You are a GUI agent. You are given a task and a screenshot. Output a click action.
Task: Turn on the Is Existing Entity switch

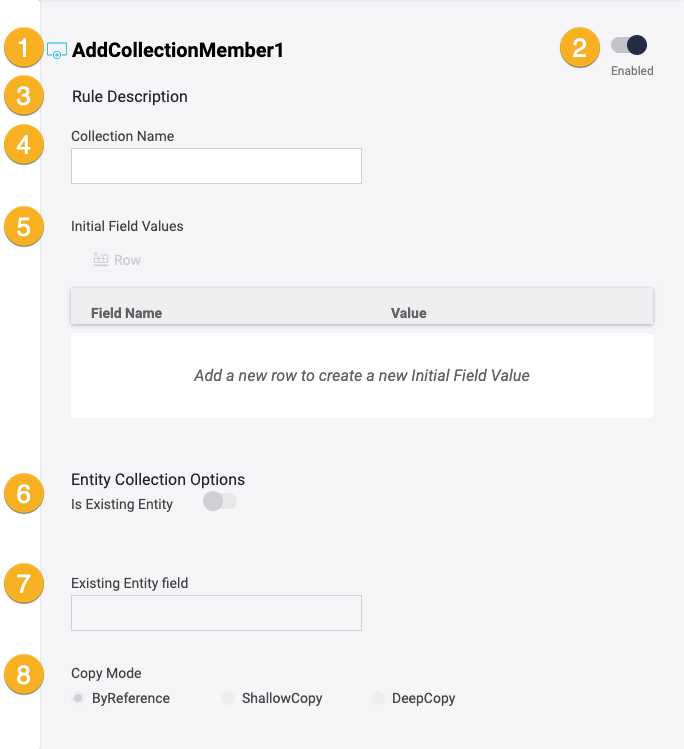(x=219, y=501)
